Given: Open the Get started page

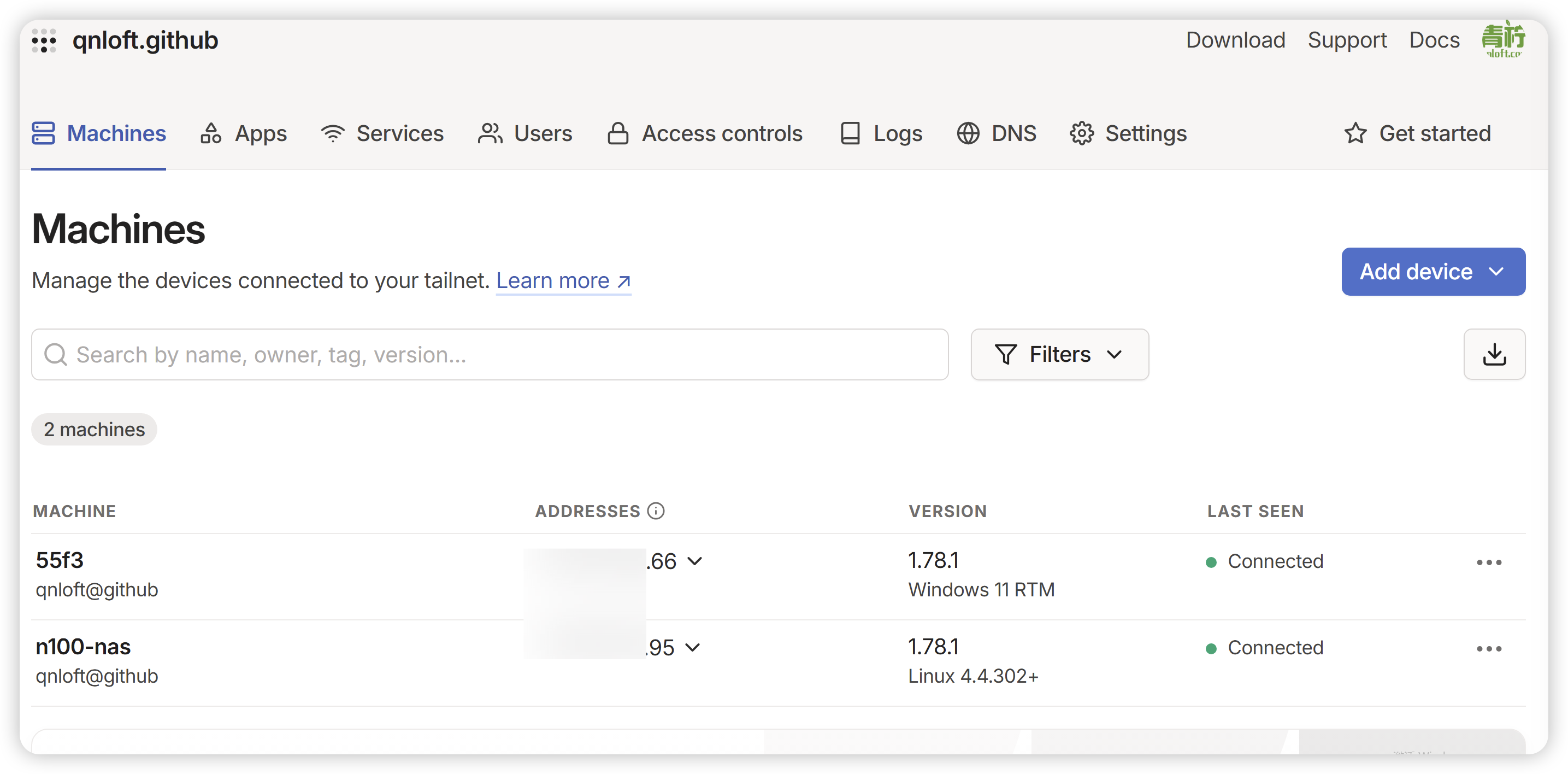Looking at the screenshot, I should [1417, 133].
